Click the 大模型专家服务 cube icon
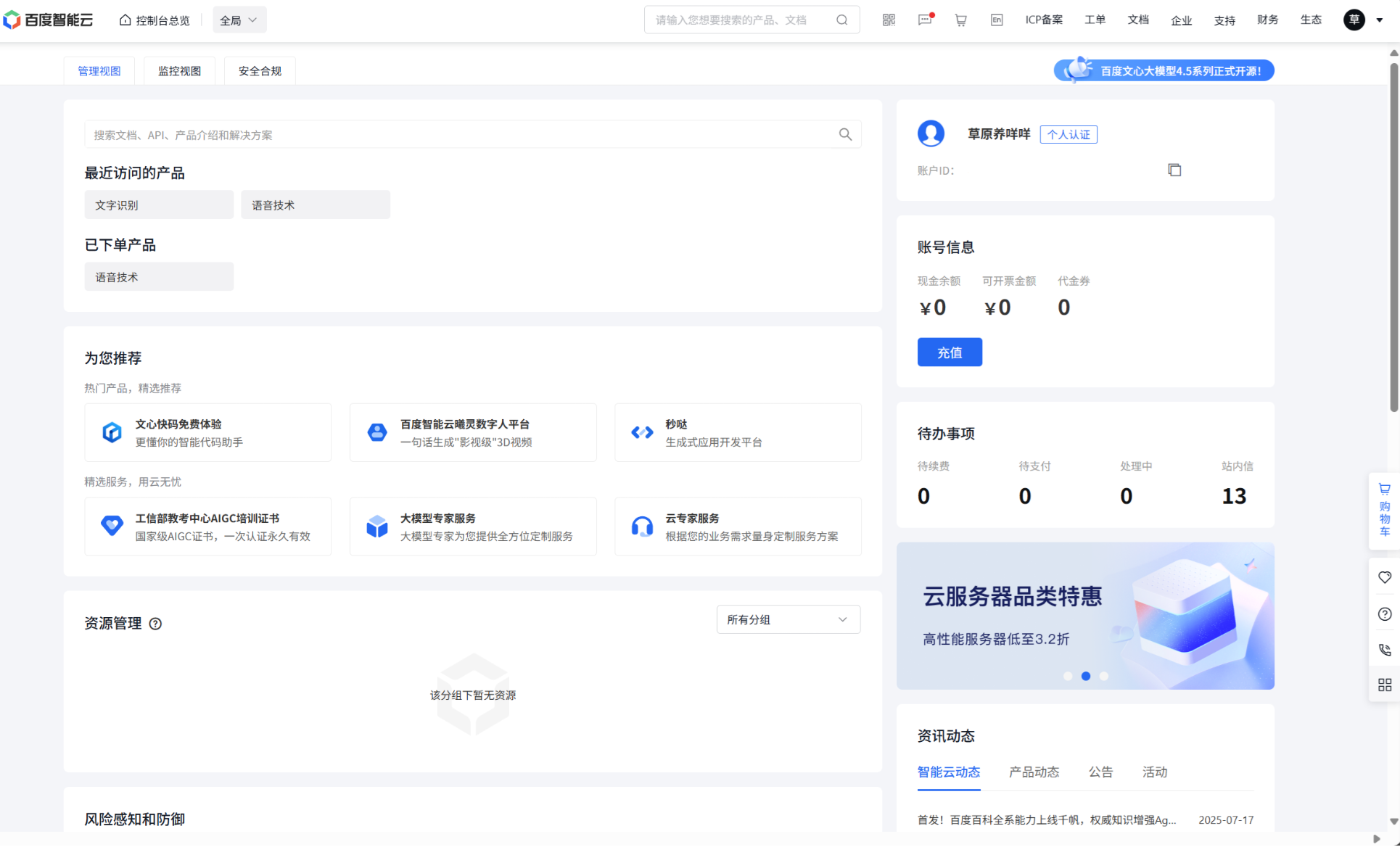Viewport: 1400px width, 855px height. [377, 526]
